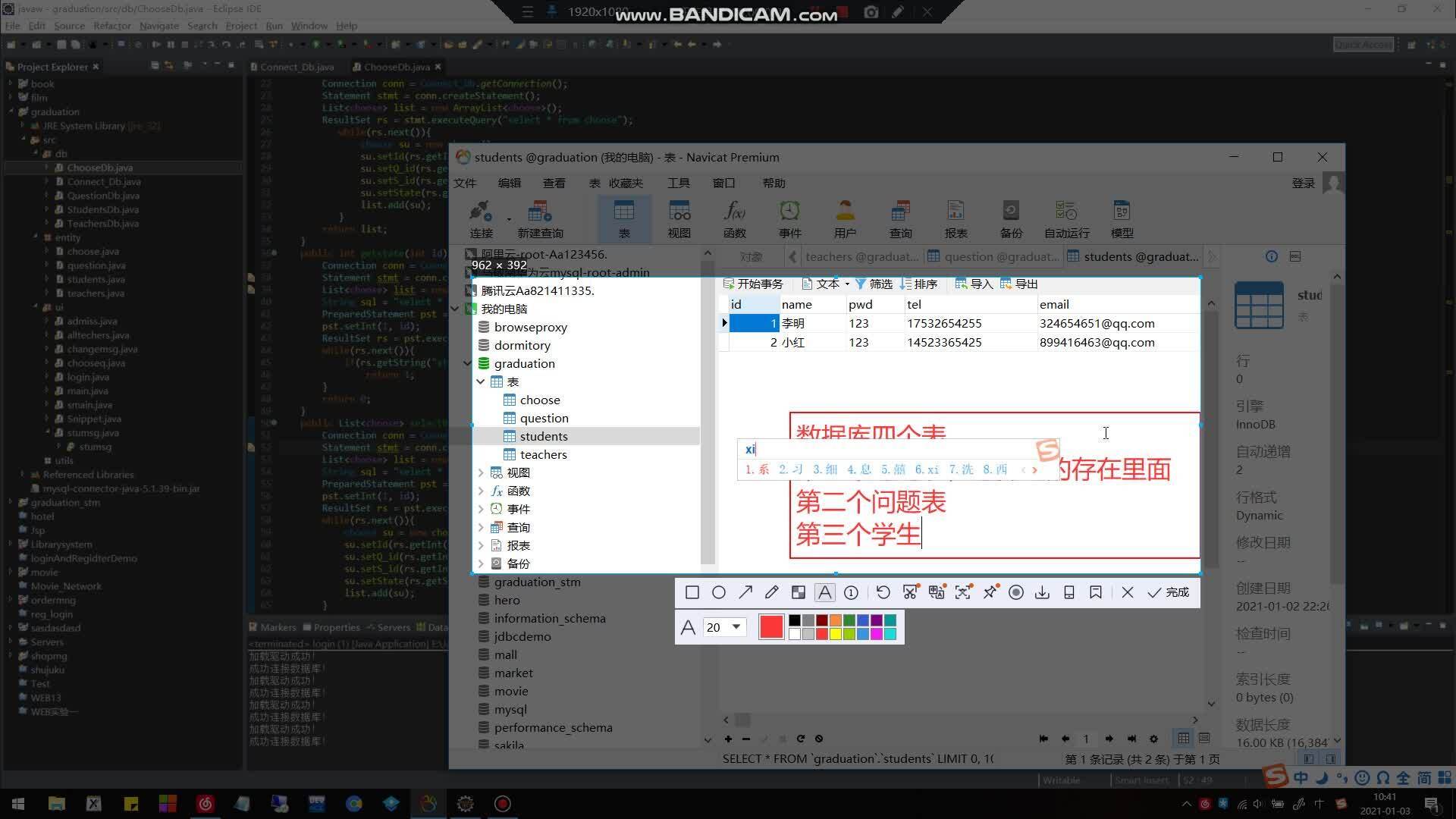
Task: Select the arrow drawing tool
Action: [745, 592]
